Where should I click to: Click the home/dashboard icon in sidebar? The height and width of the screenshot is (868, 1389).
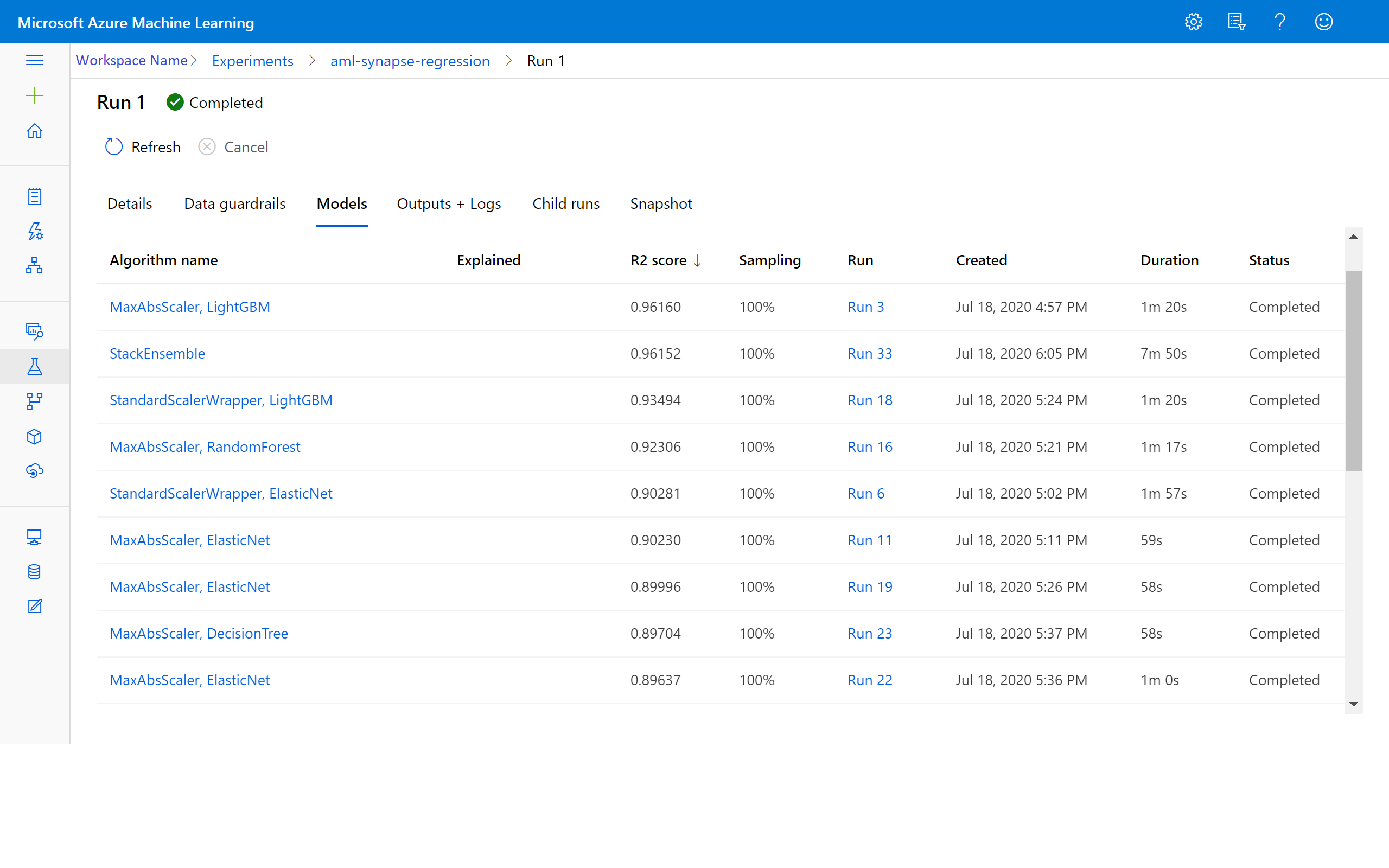coord(34,130)
